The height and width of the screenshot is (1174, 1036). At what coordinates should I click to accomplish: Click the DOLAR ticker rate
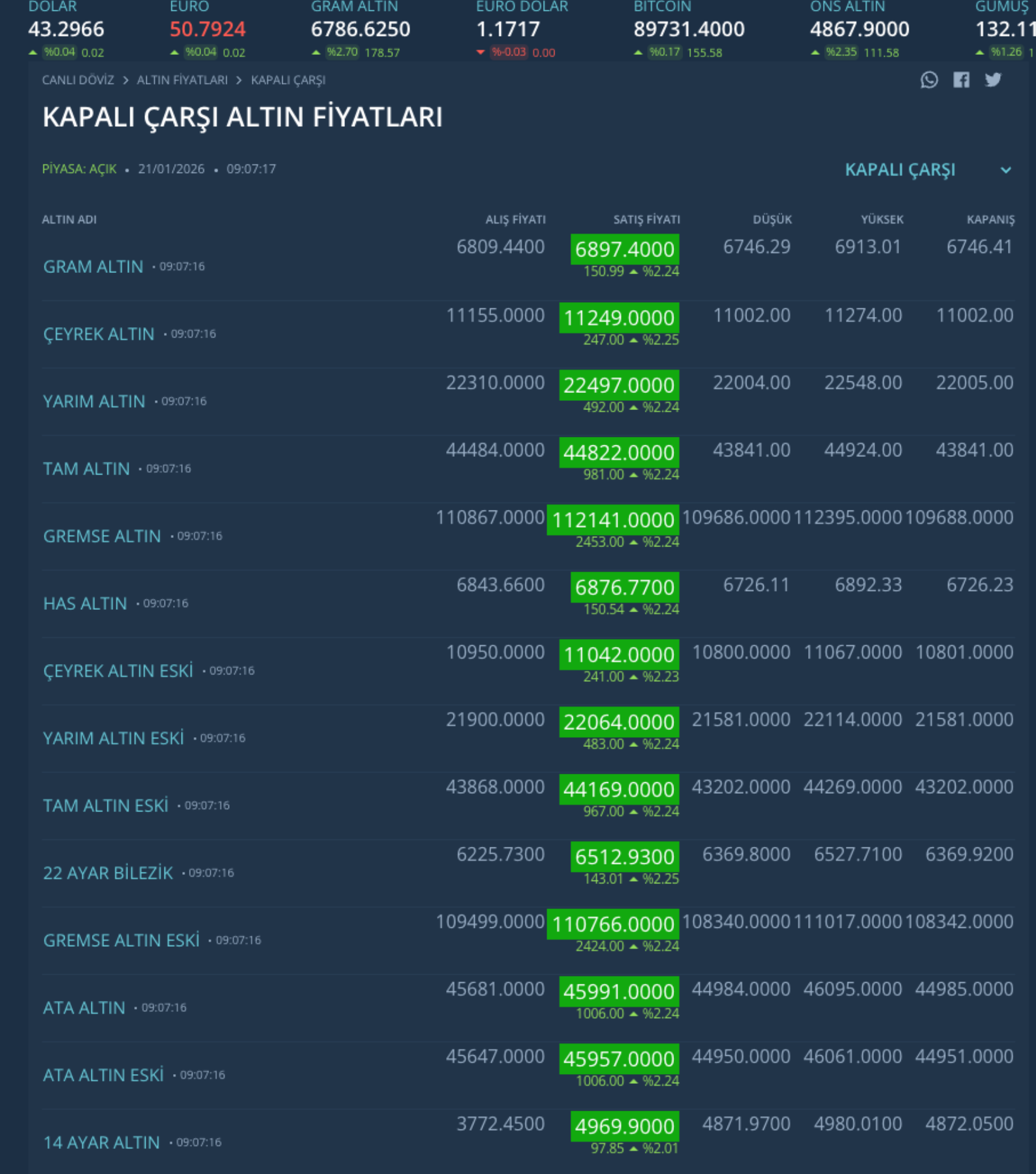click(66, 29)
